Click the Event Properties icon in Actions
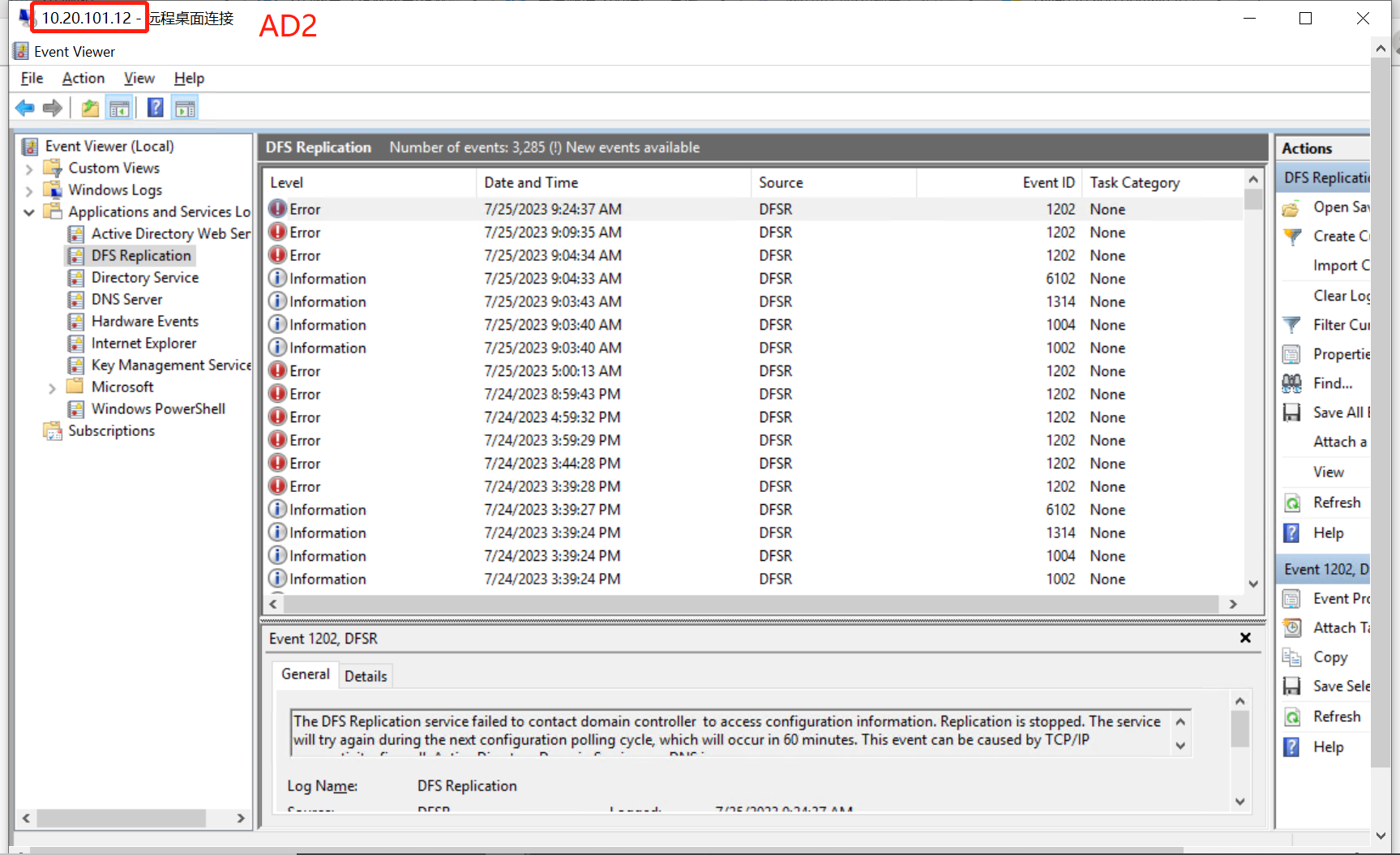 pyautogui.click(x=1291, y=599)
